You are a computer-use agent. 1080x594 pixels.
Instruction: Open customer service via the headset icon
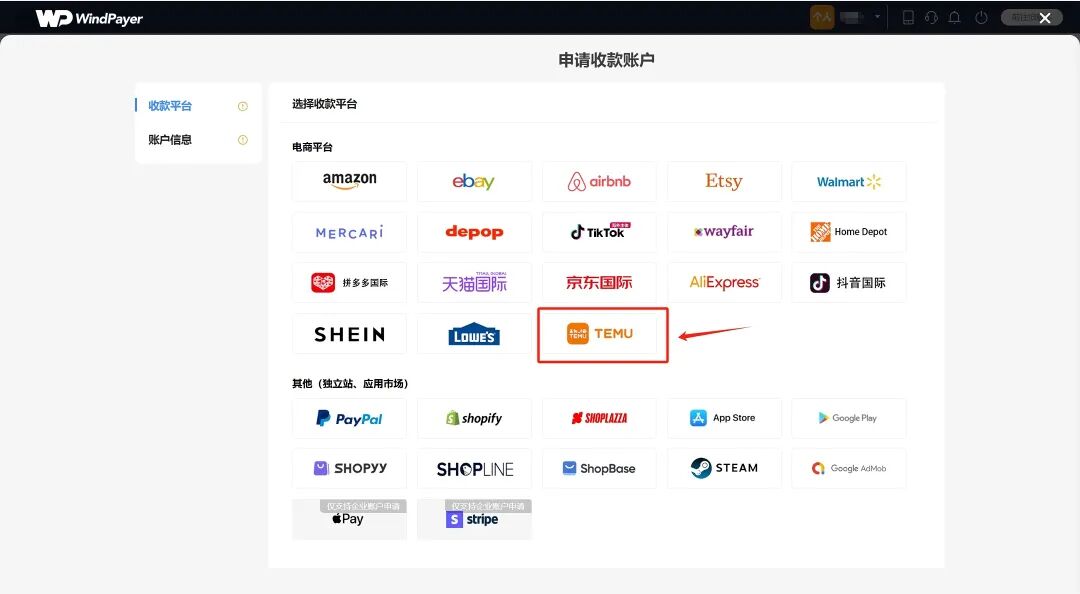pos(932,17)
